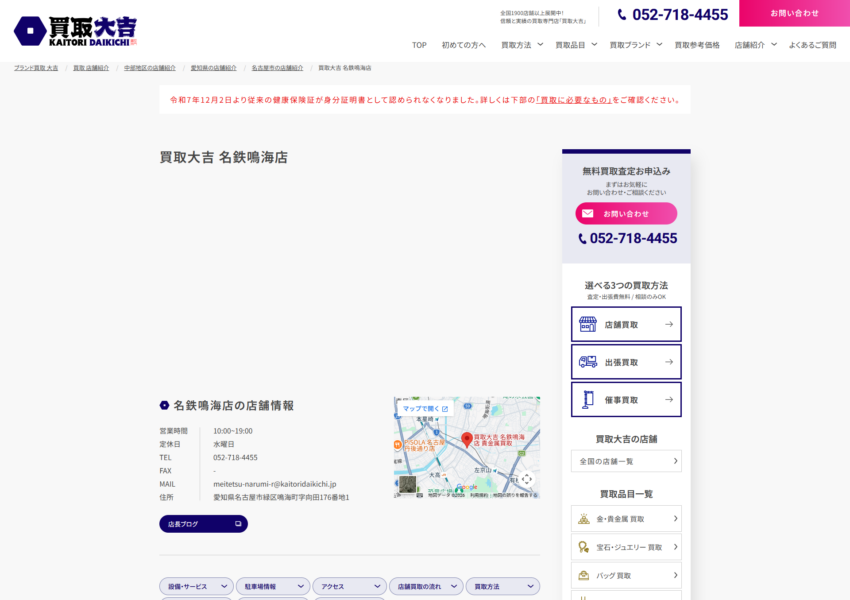The width and height of the screenshot is (850, 600).
Task: Click the gold bars icon for 金・貴金属 買取
Action: [x=584, y=519]
